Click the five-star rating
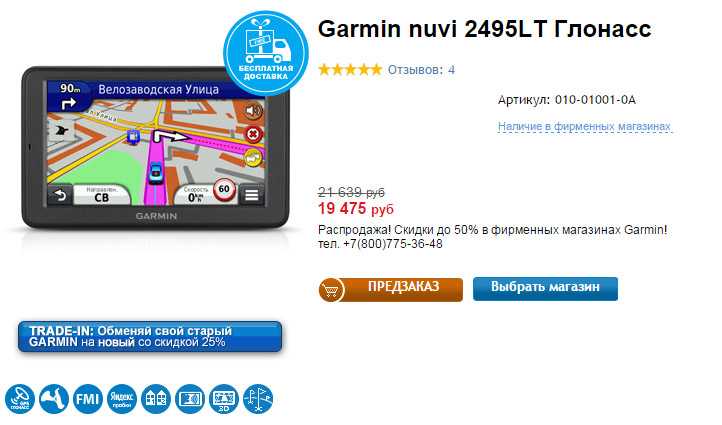The width and height of the screenshot is (722, 425). (350, 70)
